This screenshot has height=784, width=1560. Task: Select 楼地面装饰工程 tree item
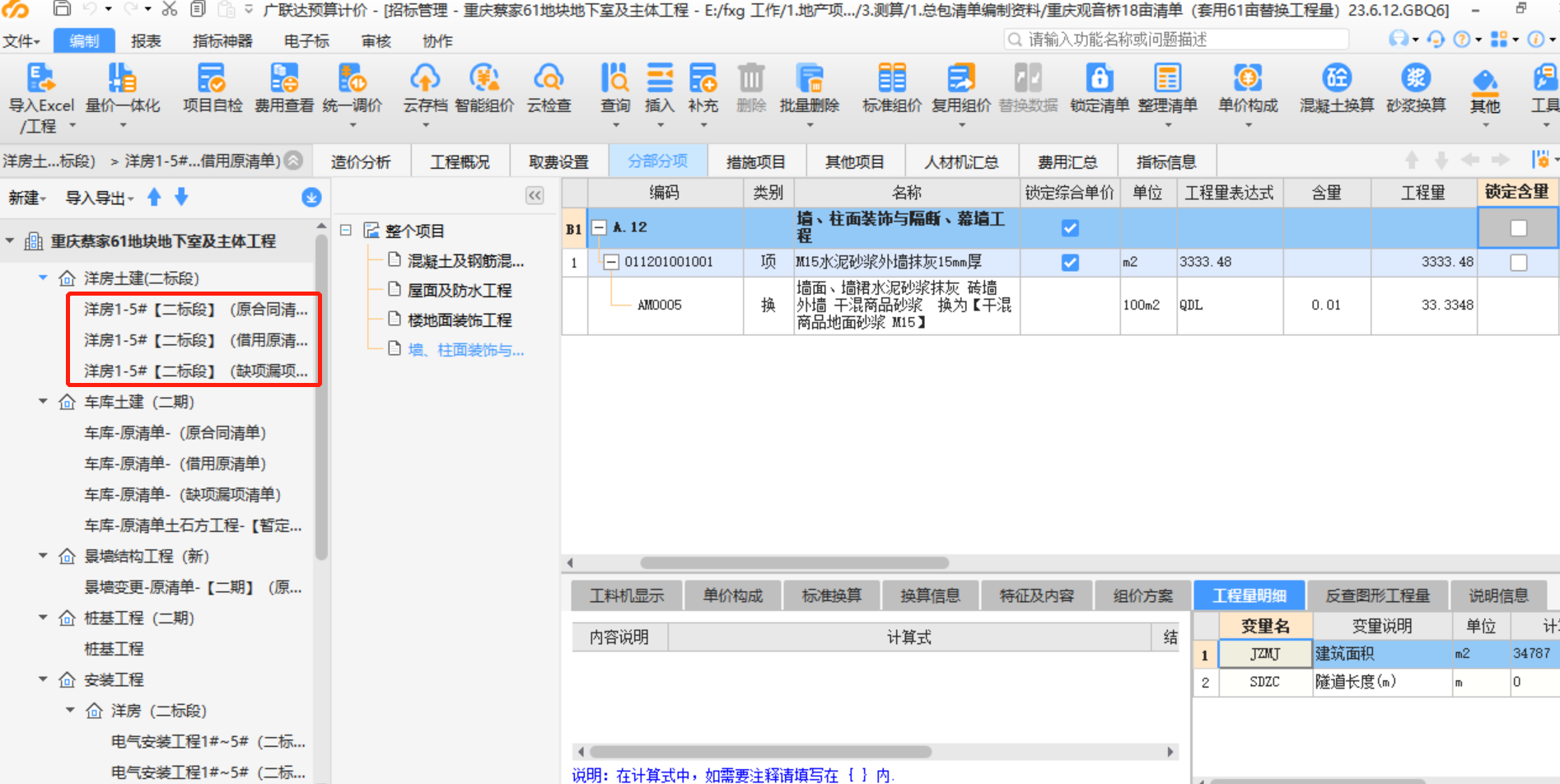click(x=460, y=320)
